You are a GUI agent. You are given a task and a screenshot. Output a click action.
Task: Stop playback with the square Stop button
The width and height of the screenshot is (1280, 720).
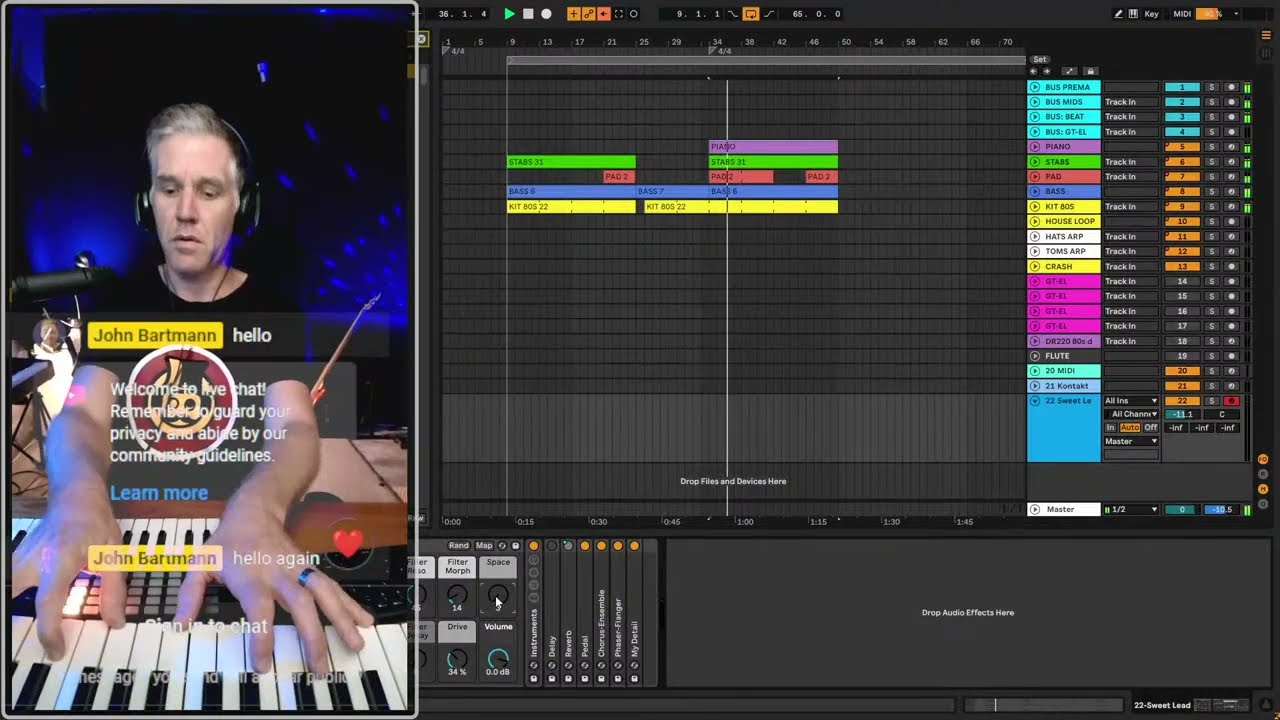(528, 14)
